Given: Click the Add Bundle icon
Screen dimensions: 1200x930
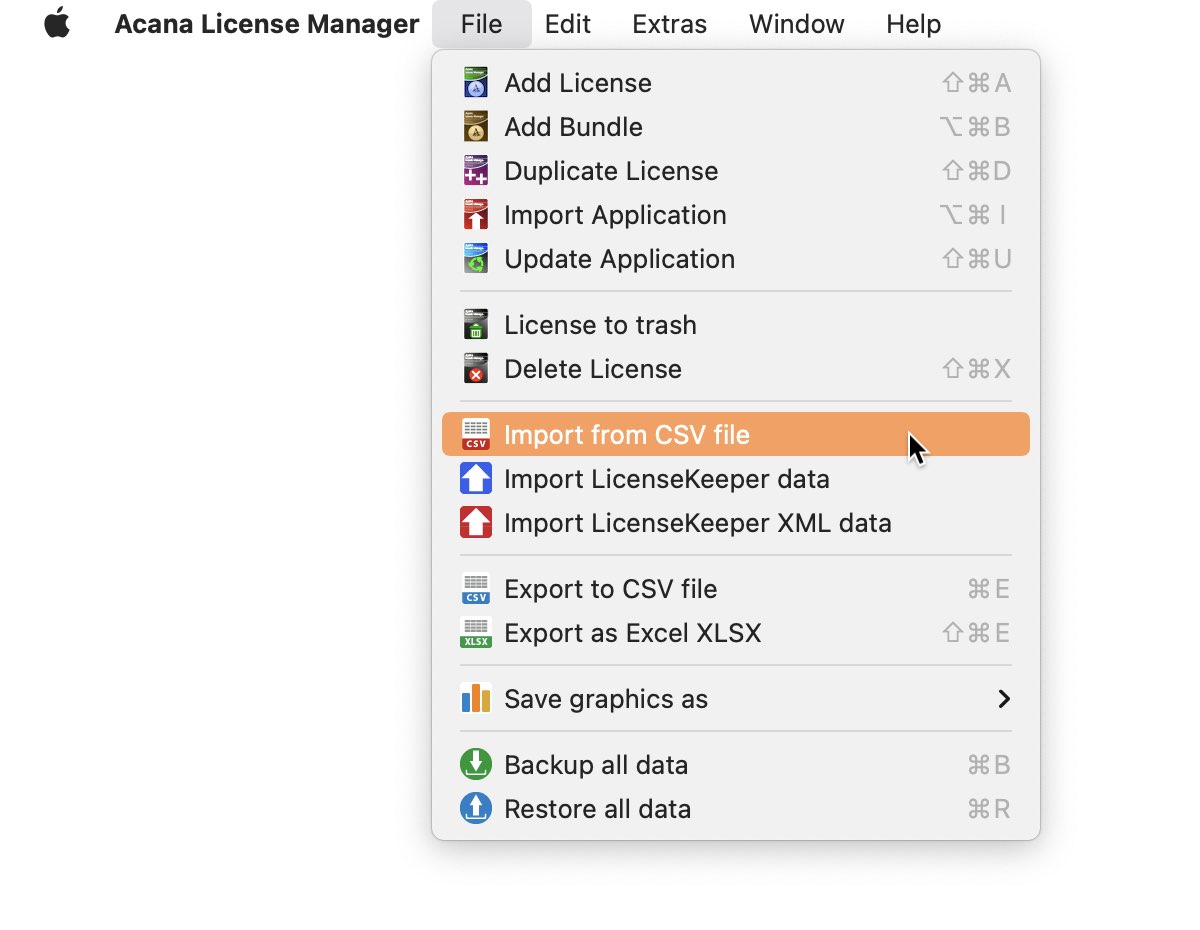Looking at the screenshot, I should point(476,127).
